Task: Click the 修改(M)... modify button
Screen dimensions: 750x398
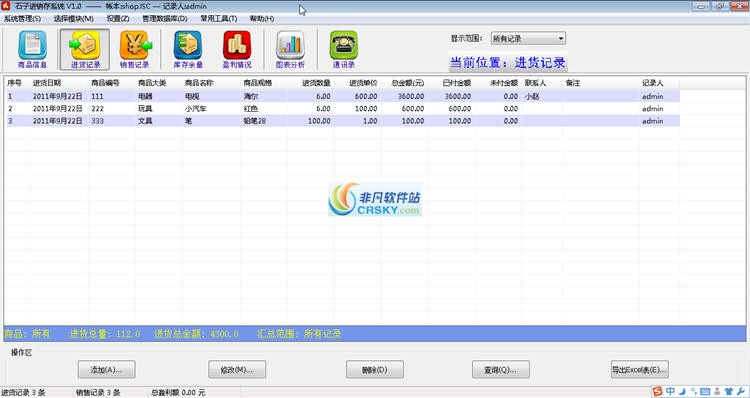Action: pyautogui.click(x=237, y=369)
